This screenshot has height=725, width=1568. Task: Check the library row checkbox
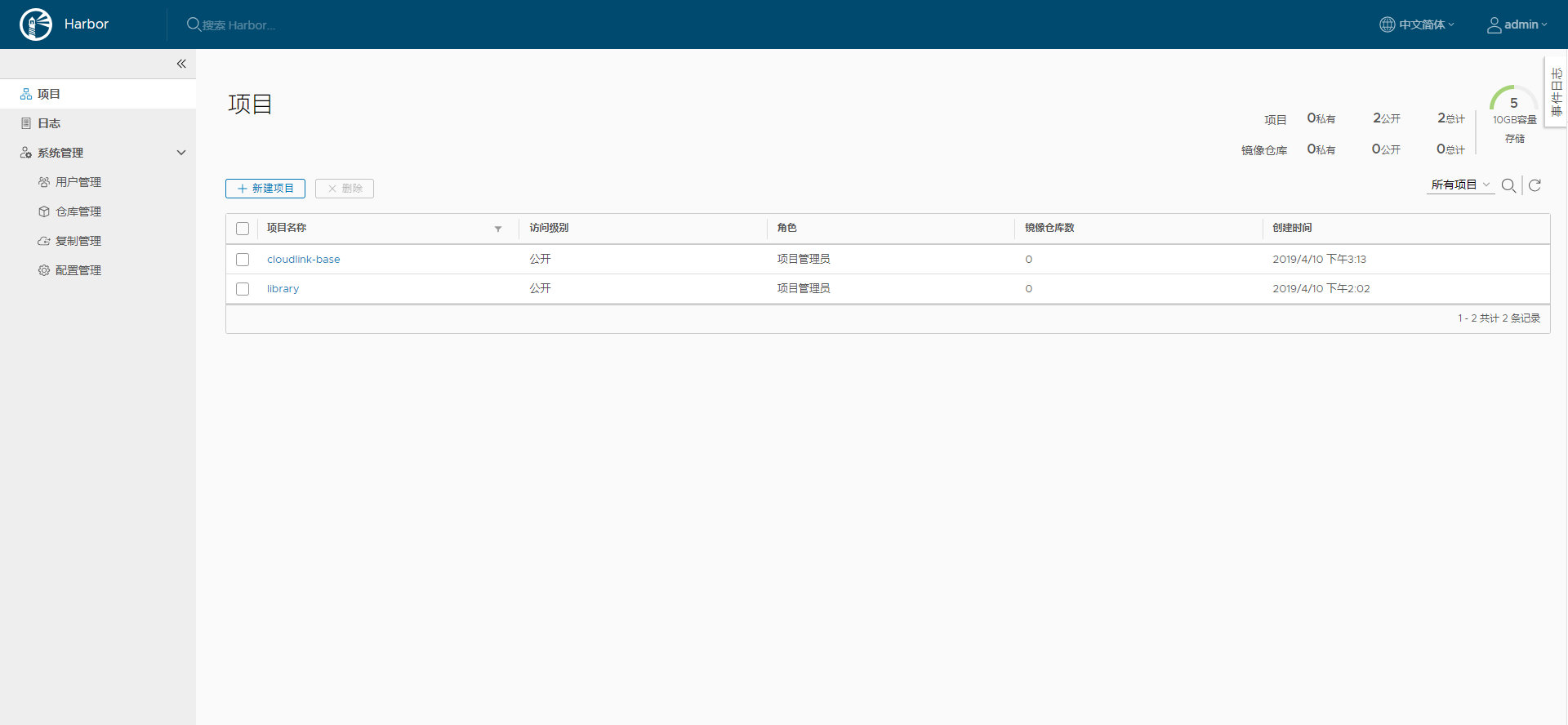tap(243, 289)
